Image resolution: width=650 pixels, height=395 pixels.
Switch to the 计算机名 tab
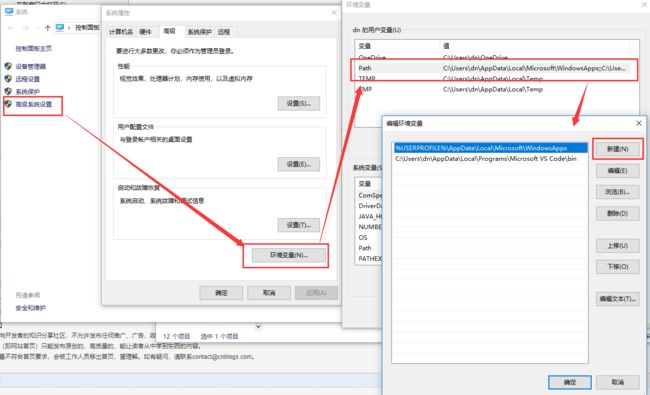click(x=121, y=32)
